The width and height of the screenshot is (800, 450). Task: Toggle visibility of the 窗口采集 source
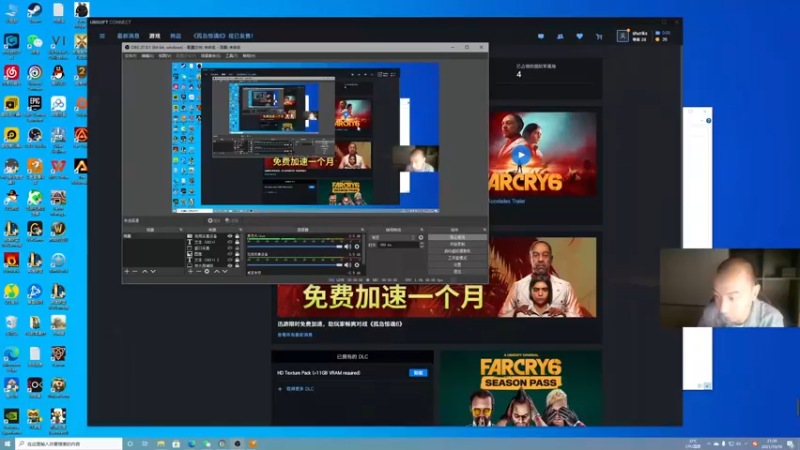tap(230, 248)
